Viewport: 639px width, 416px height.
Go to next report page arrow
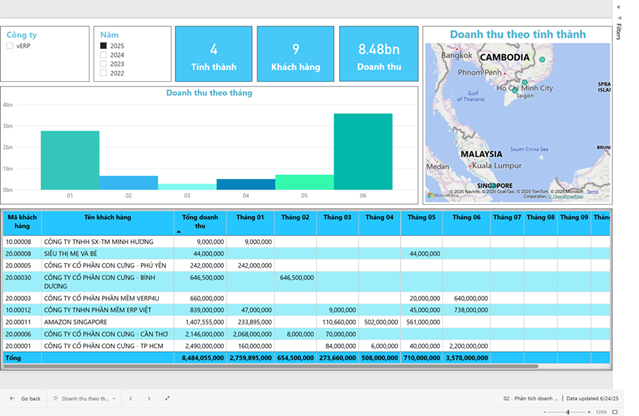pos(149,398)
